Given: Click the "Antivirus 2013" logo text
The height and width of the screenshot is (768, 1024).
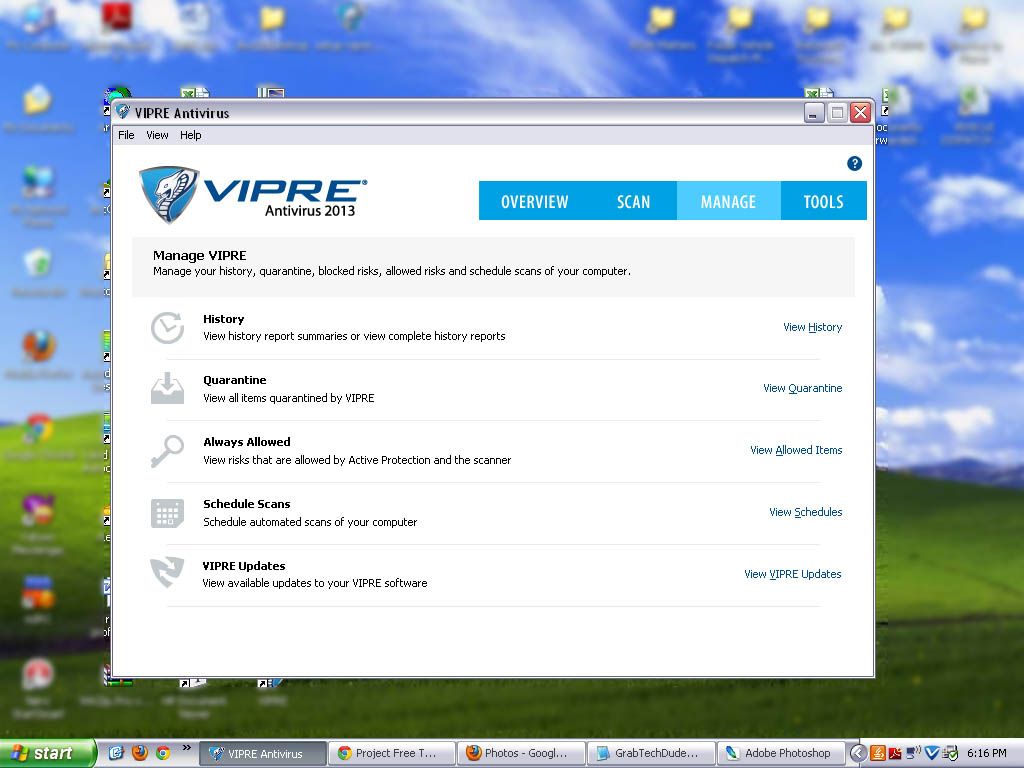Looking at the screenshot, I should [x=310, y=210].
